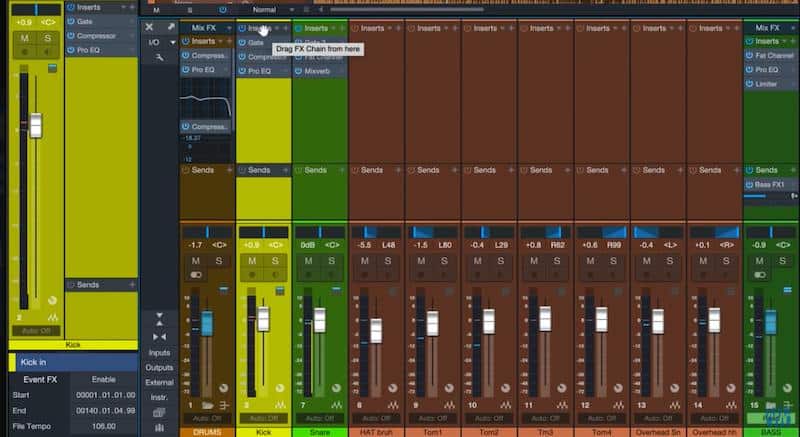This screenshot has height=437, width=800.
Task: Click the Snare channel volume fader
Action: (x=319, y=320)
